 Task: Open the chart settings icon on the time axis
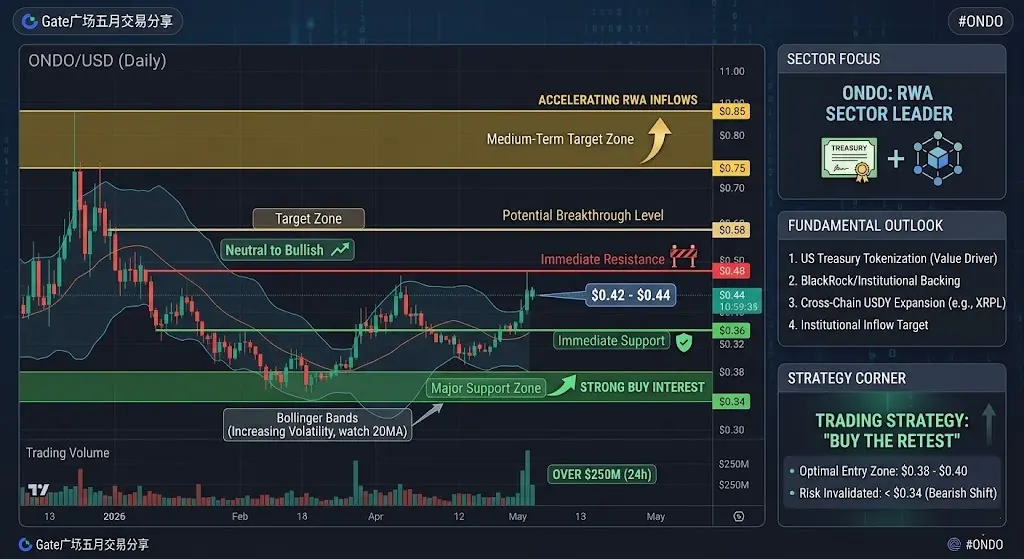tap(739, 517)
